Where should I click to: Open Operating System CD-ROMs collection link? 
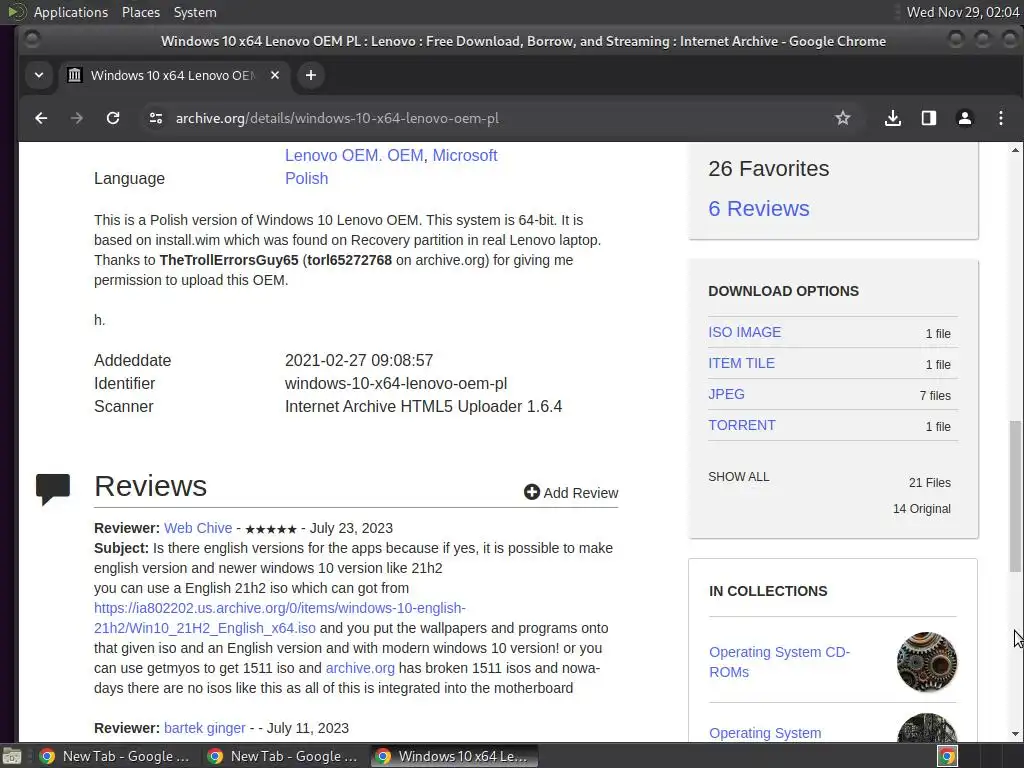779,662
